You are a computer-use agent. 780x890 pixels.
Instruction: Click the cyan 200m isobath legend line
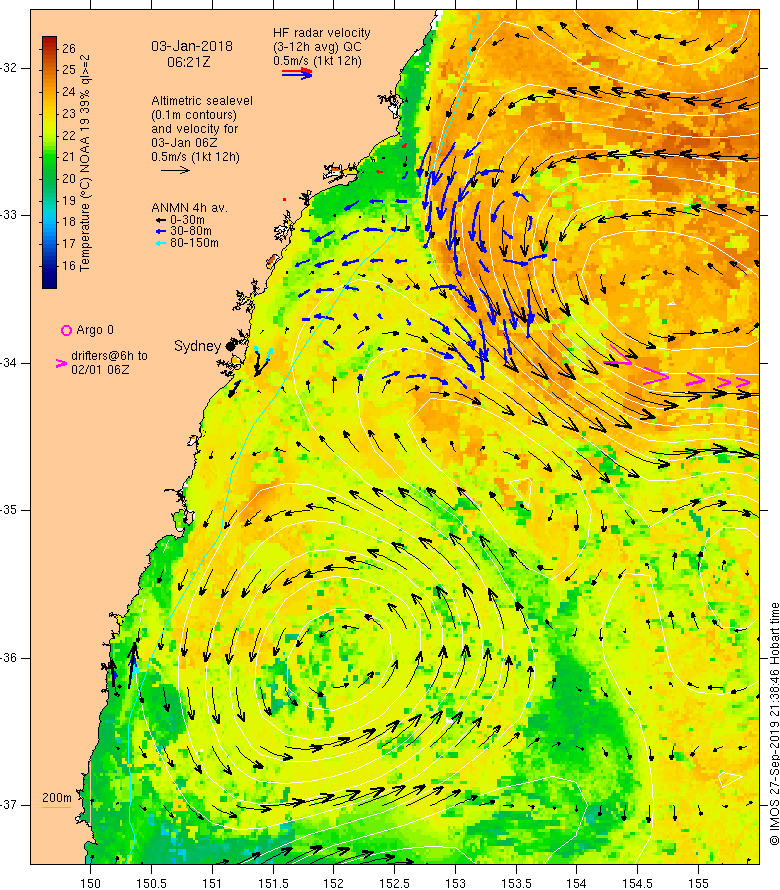57,807
